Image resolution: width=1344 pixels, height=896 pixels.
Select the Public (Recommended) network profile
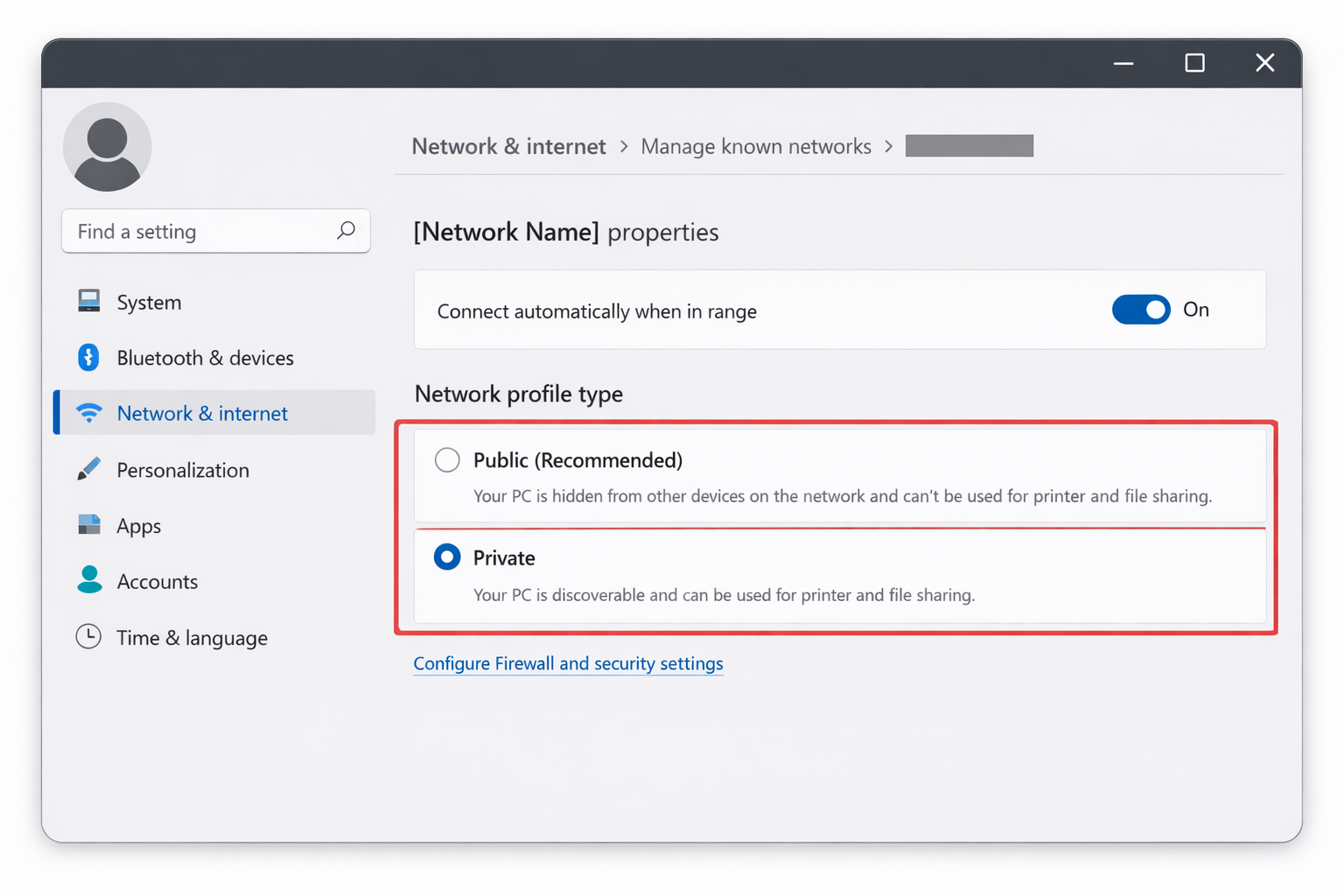447,459
